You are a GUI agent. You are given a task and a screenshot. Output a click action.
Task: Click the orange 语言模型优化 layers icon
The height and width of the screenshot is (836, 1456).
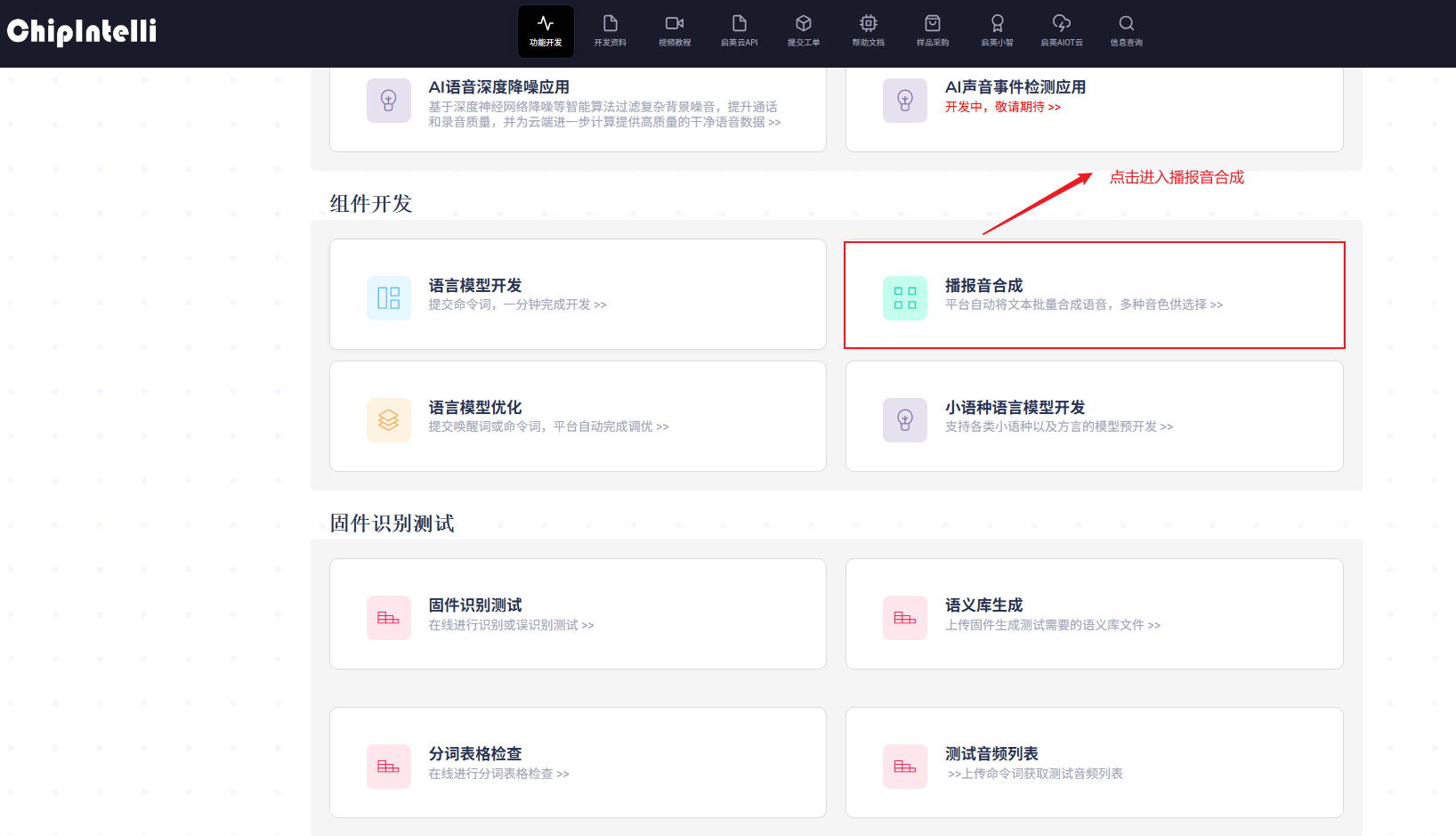click(x=389, y=420)
